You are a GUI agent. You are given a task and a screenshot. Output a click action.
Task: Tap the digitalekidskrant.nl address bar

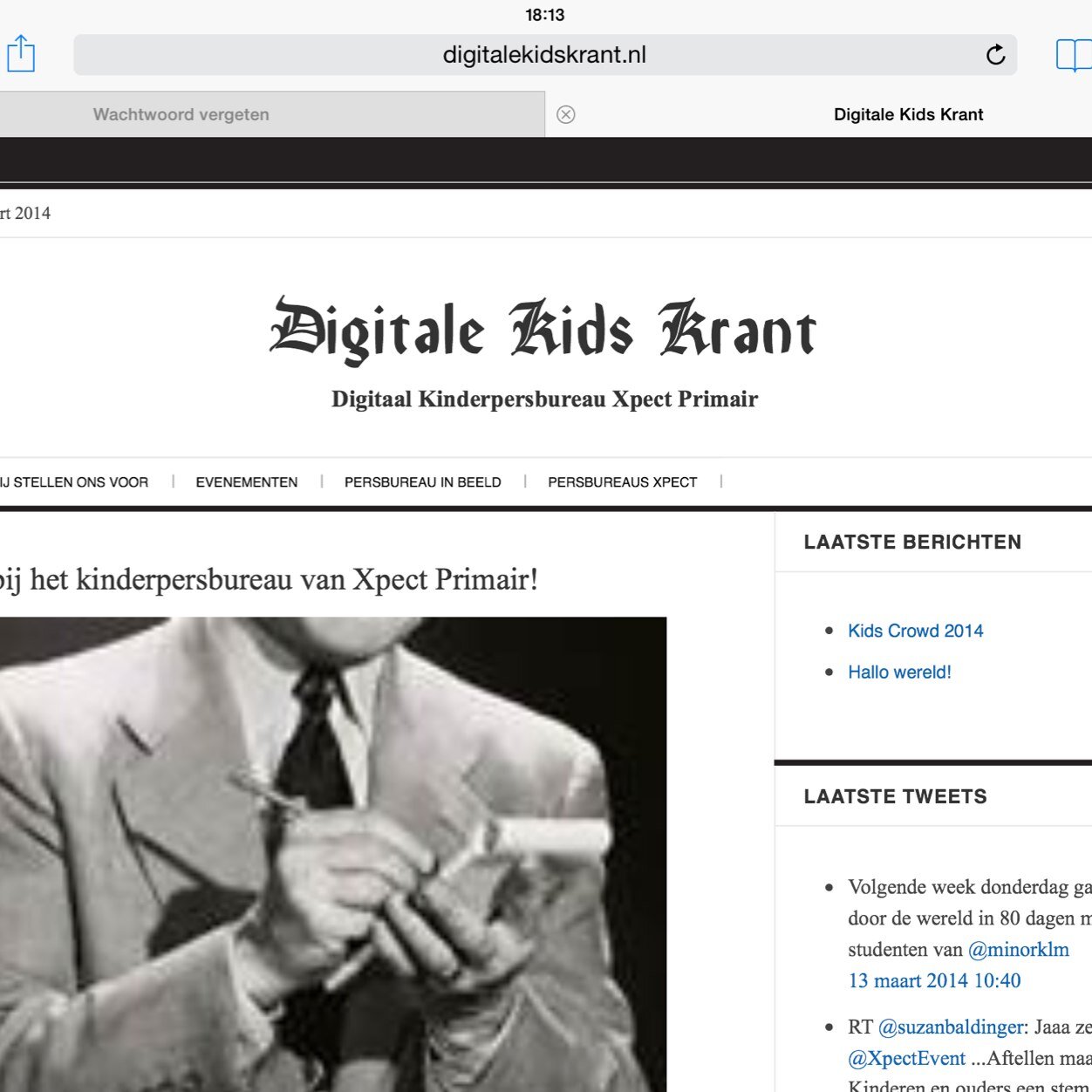[545, 55]
